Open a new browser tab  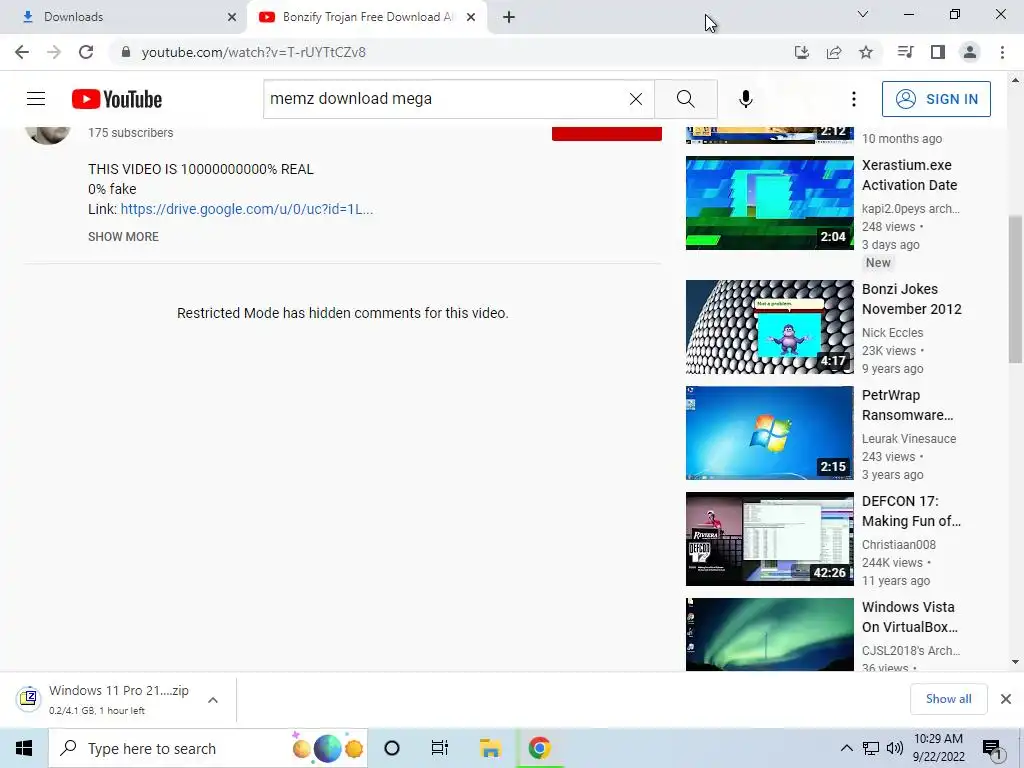click(x=509, y=17)
